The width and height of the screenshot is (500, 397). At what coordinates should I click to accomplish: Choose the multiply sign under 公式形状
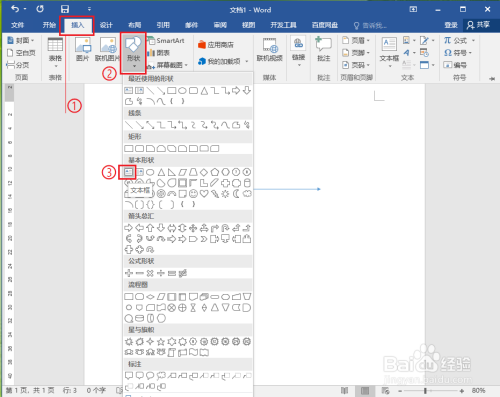pos(150,273)
